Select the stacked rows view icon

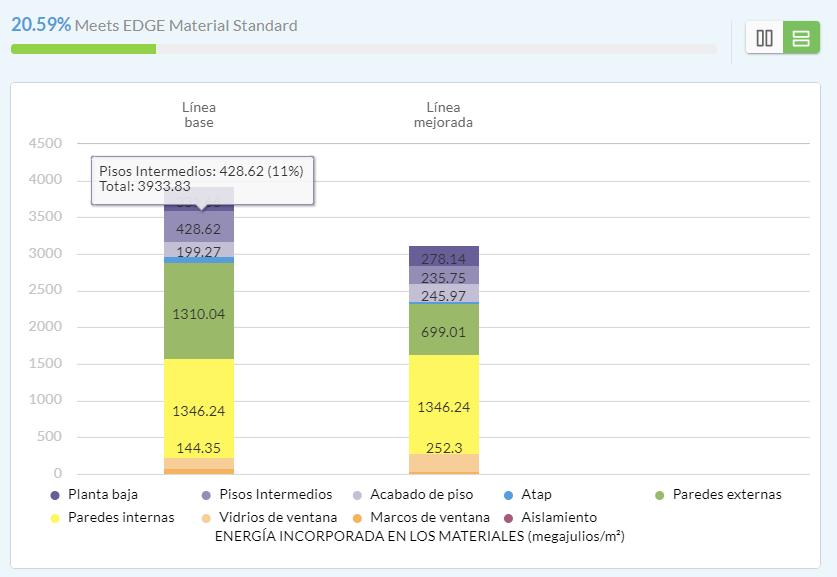800,38
